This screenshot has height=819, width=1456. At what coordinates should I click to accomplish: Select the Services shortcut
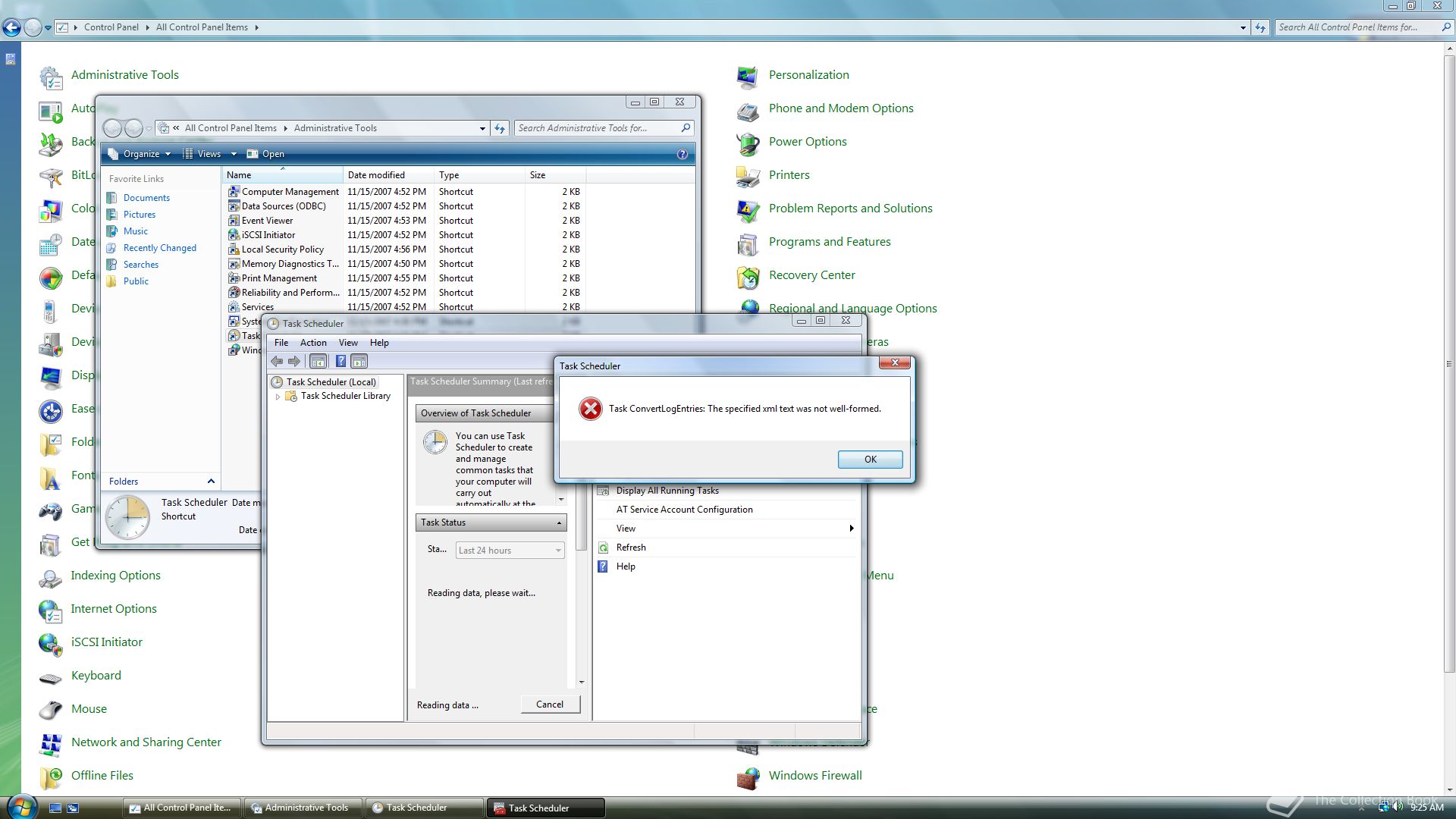coord(258,307)
